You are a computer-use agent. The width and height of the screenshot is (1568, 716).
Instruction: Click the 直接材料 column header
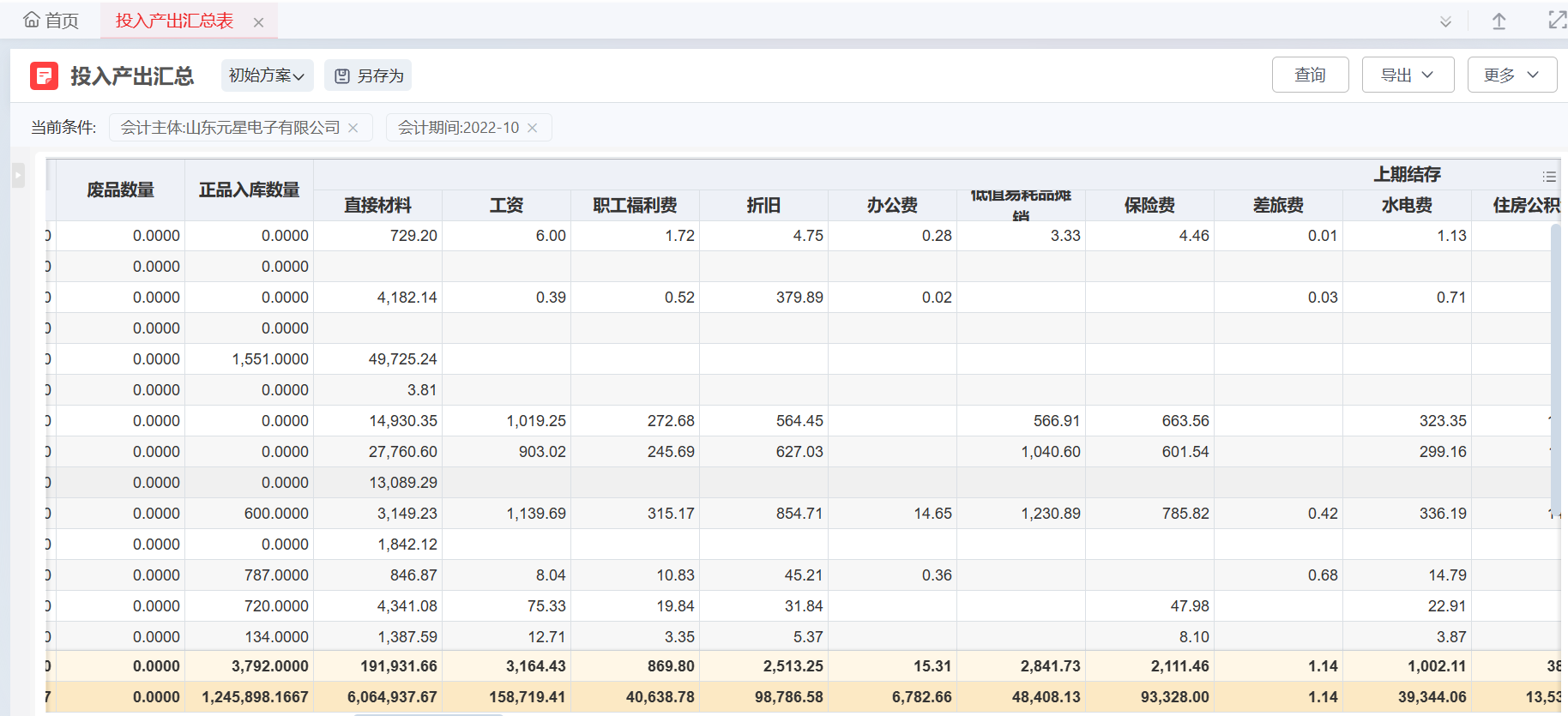click(377, 205)
